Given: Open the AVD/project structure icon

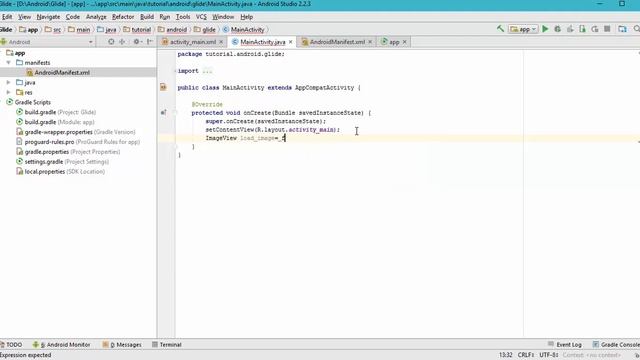Looking at the screenshot, I should [x=622, y=29].
